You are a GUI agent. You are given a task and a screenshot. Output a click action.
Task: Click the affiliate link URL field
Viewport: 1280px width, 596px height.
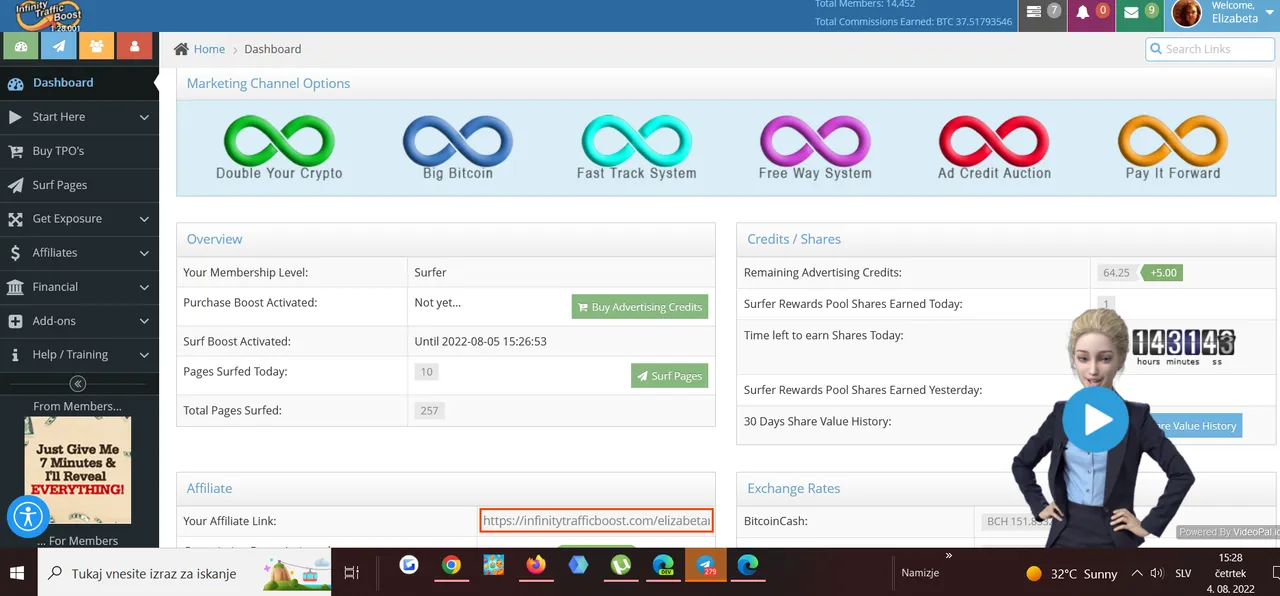coord(596,521)
